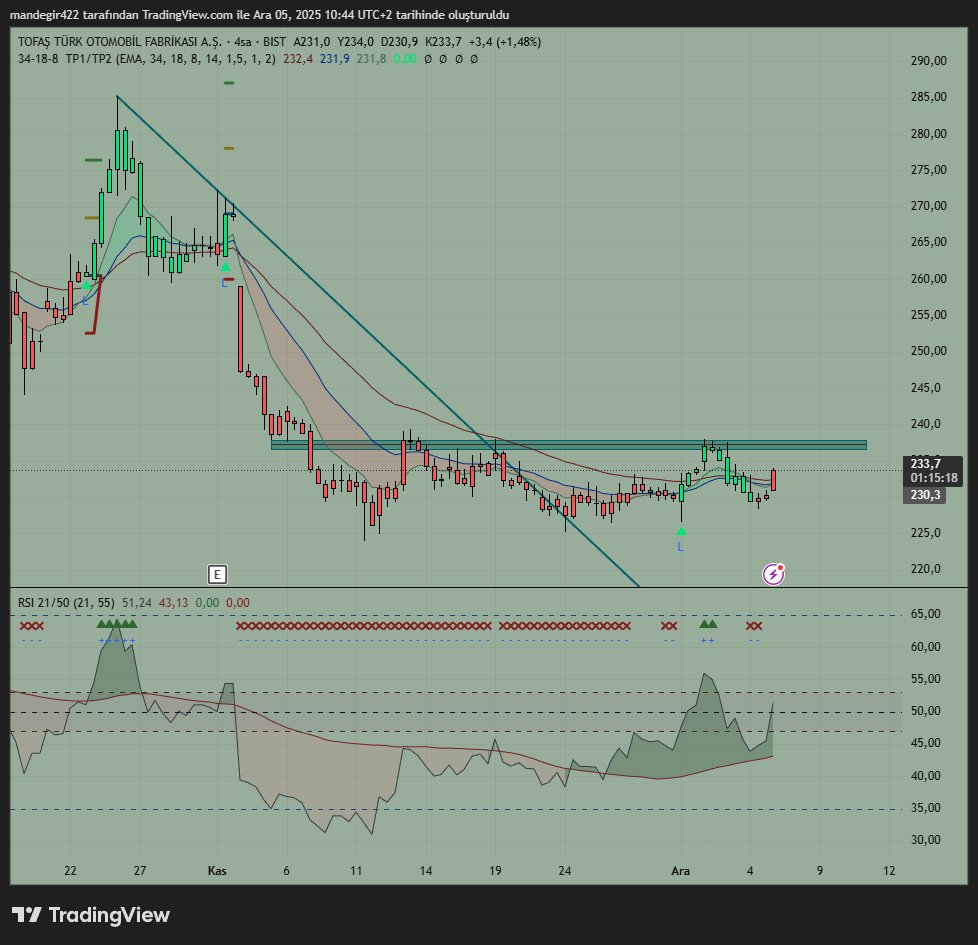The width and height of the screenshot is (978, 945).
Task: Click the blue 231,9 EMA value
Action: [335, 59]
